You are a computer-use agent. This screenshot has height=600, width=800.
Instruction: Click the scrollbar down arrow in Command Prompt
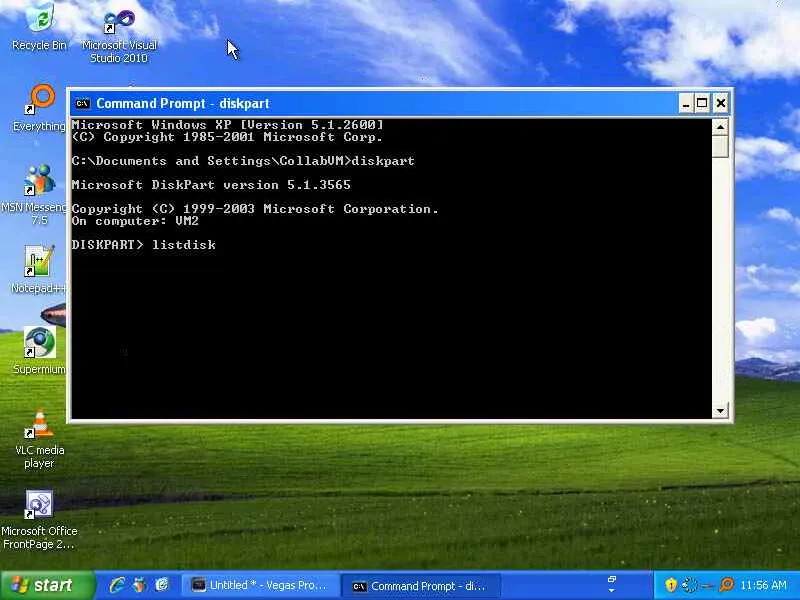tap(720, 411)
